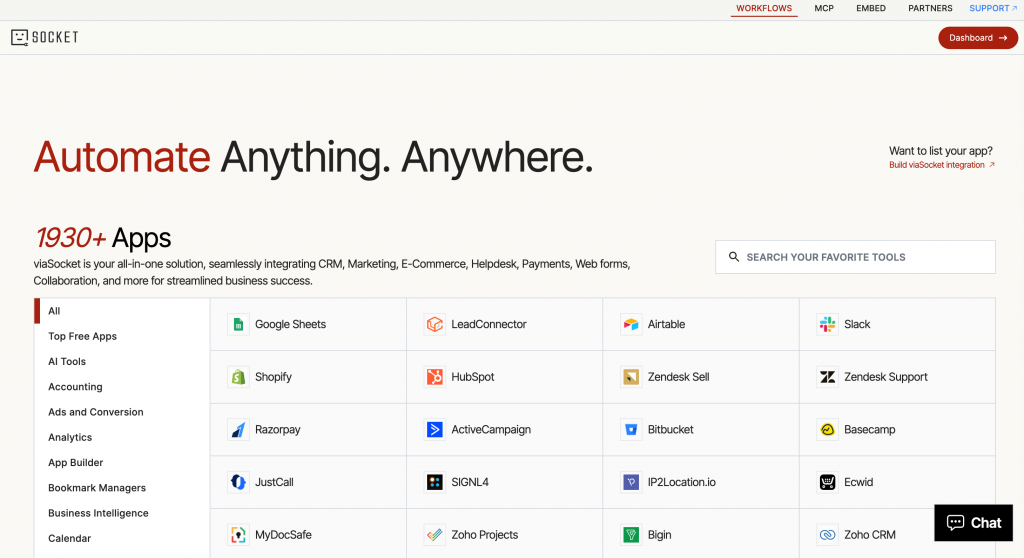Open the ActiveCampaign app name
This screenshot has width=1024, height=558.
[x=491, y=429]
